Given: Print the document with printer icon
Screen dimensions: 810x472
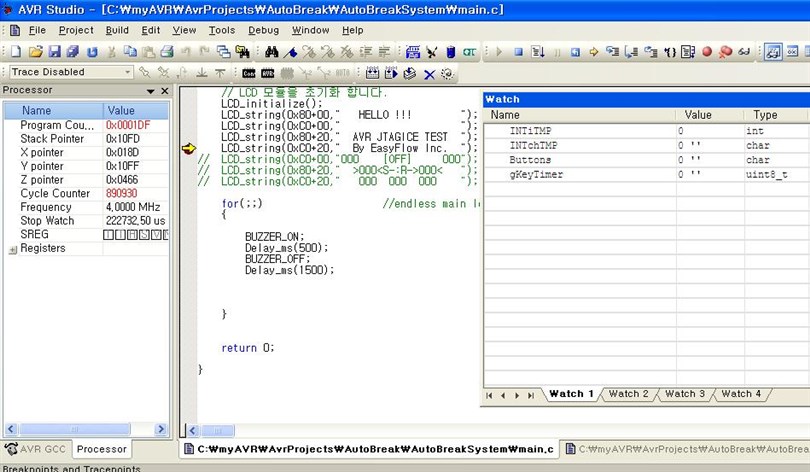Looking at the screenshot, I should [x=166, y=52].
